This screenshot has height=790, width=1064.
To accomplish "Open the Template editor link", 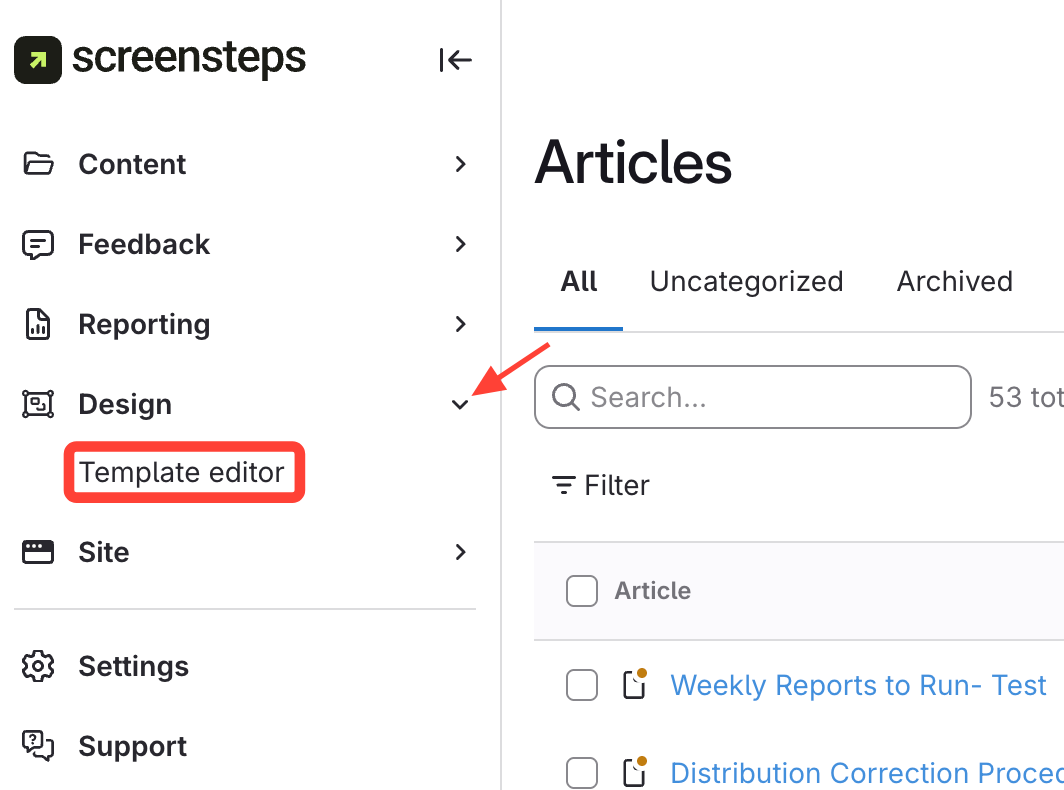I will [x=182, y=472].
